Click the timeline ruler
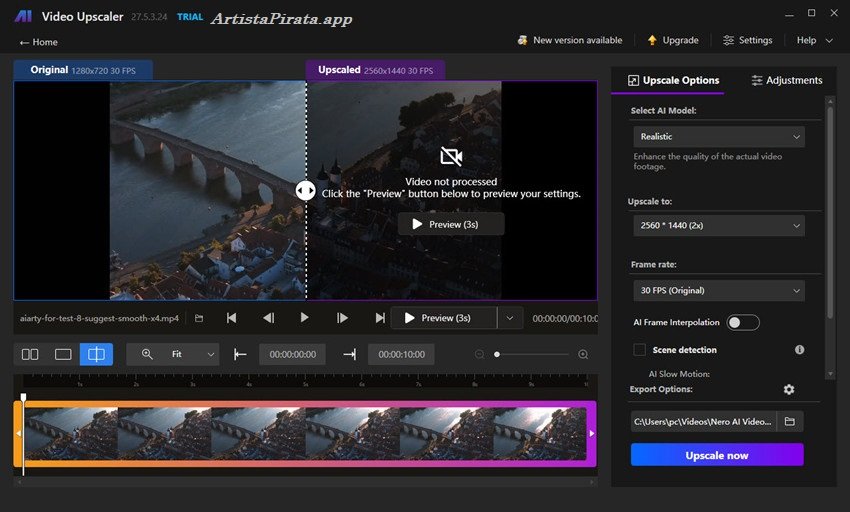Image resolution: width=850 pixels, height=512 pixels. click(x=305, y=382)
